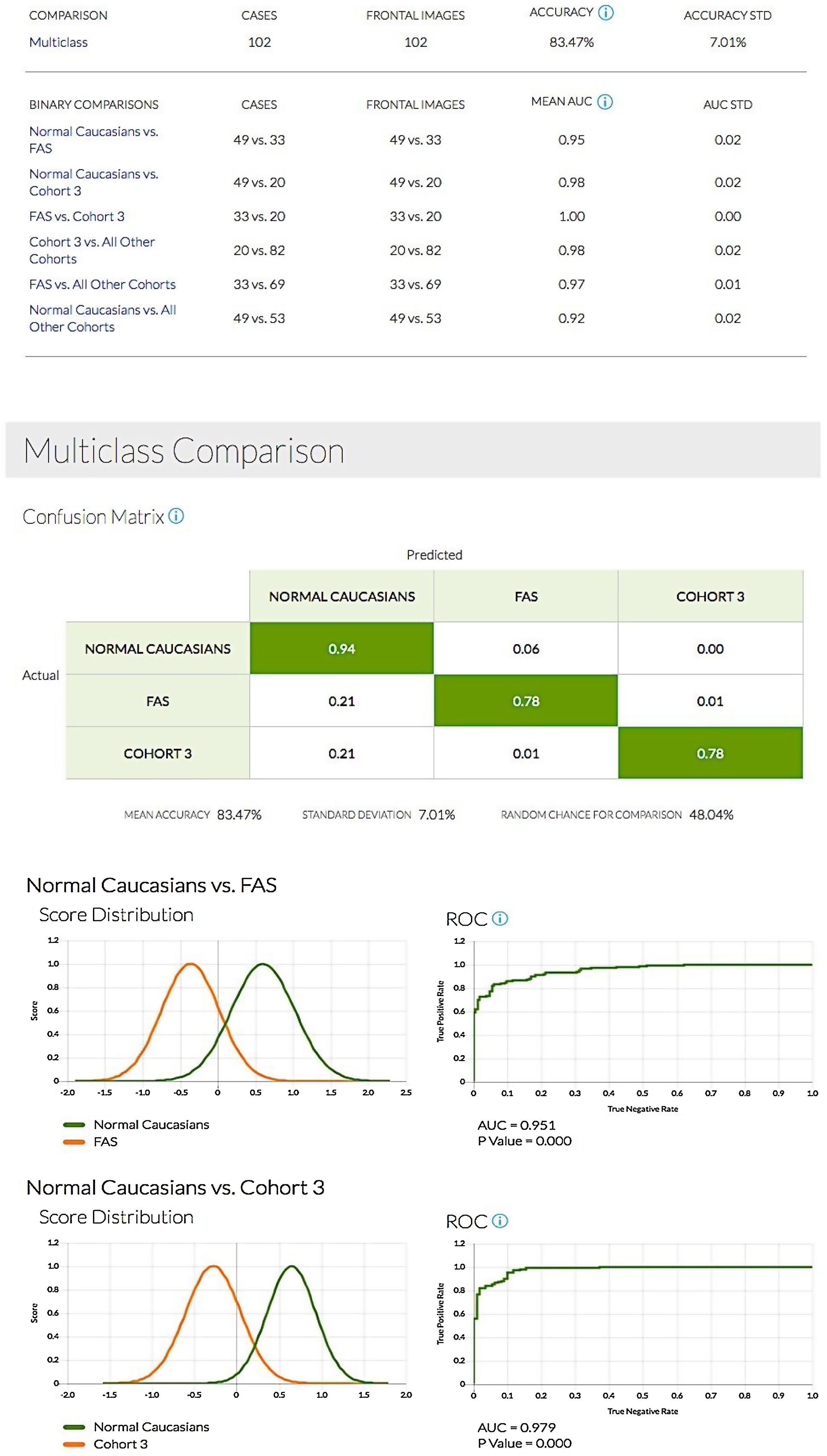The width and height of the screenshot is (827, 1456).
Task: Click info icon beside the Cohort 3 ROC heading
Action: point(500,1220)
